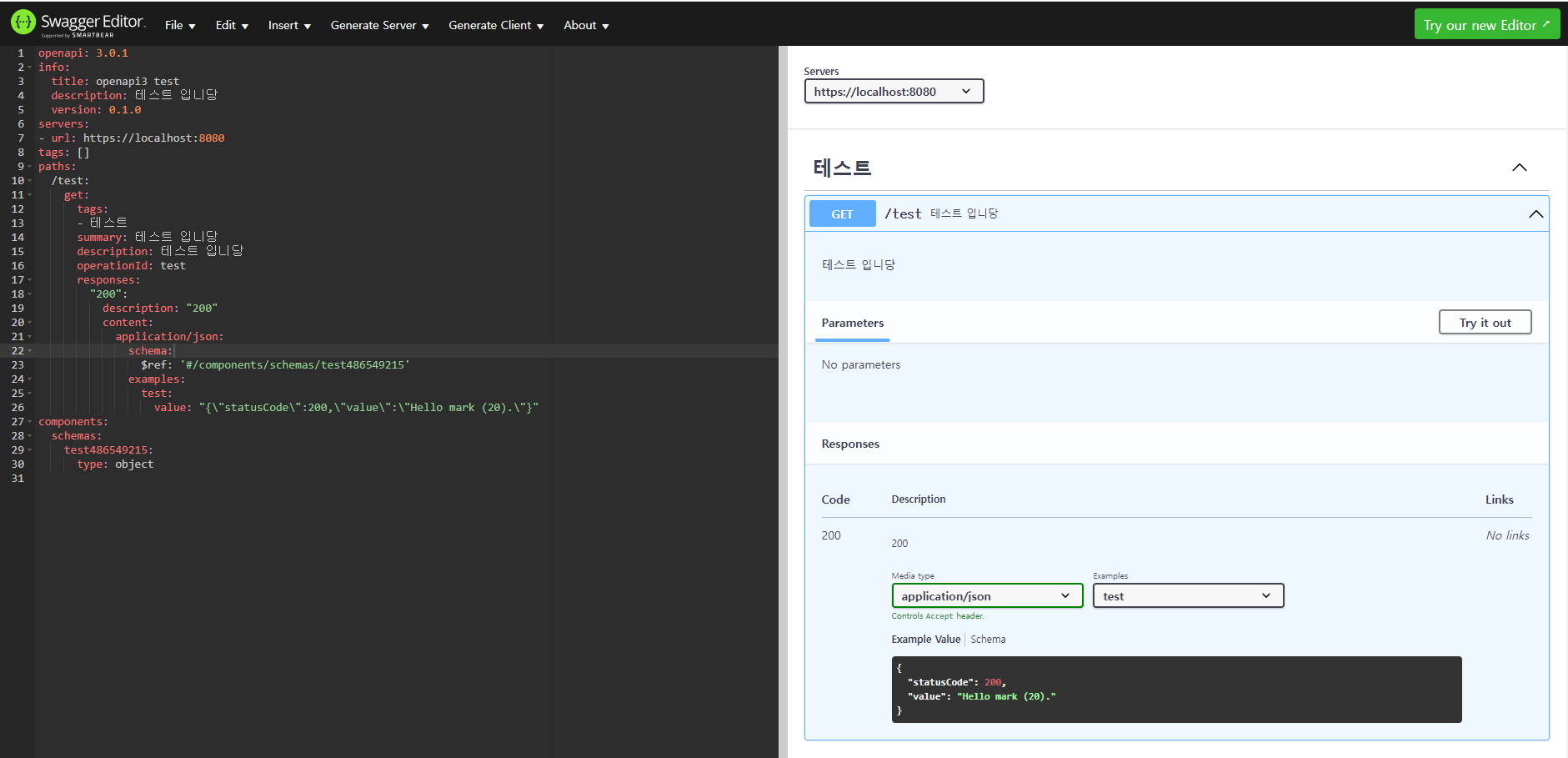Click line number 31 in the gutter

pyautogui.click(x=18, y=479)
